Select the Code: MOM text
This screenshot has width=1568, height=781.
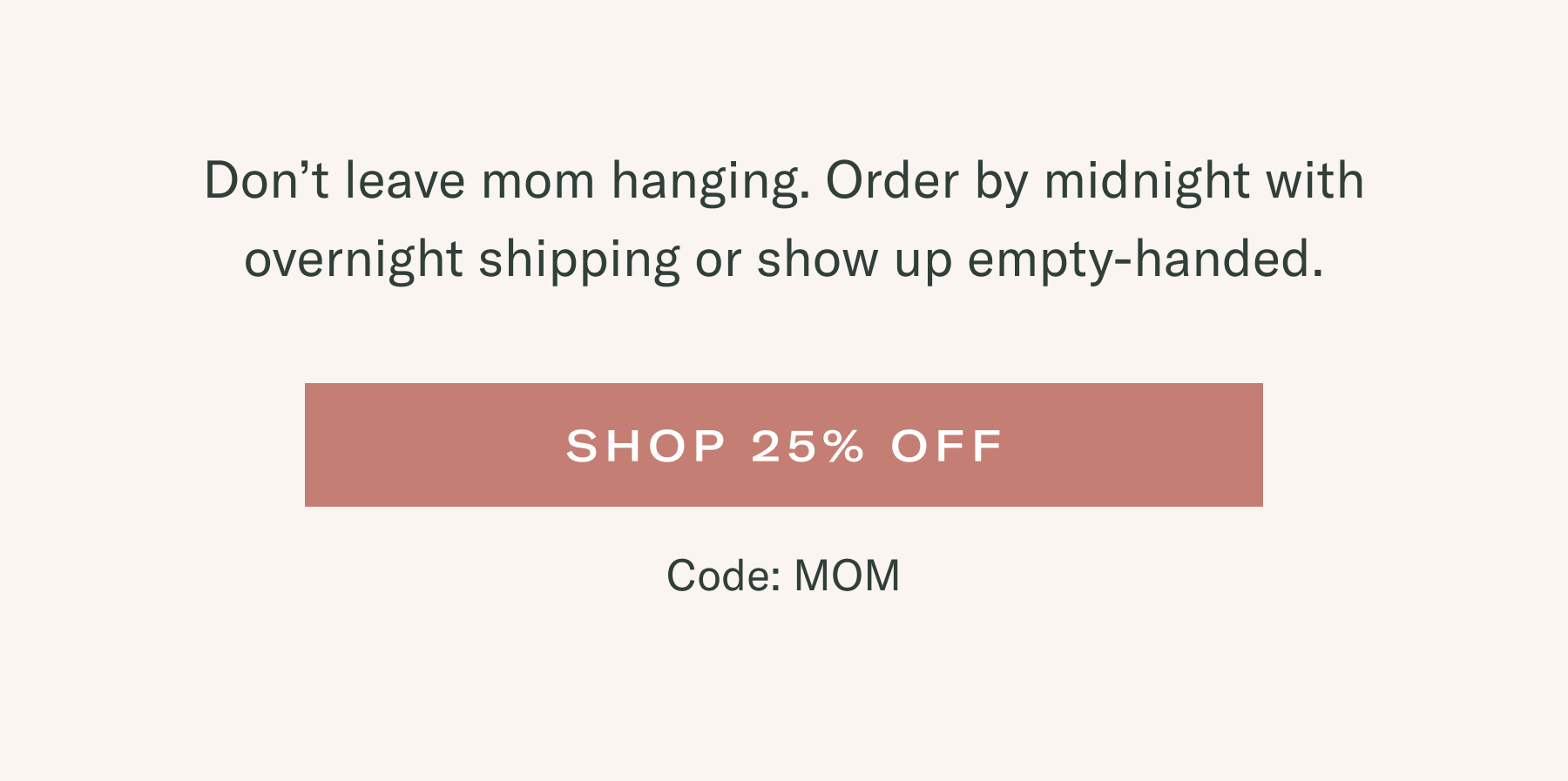coord(783,576)
